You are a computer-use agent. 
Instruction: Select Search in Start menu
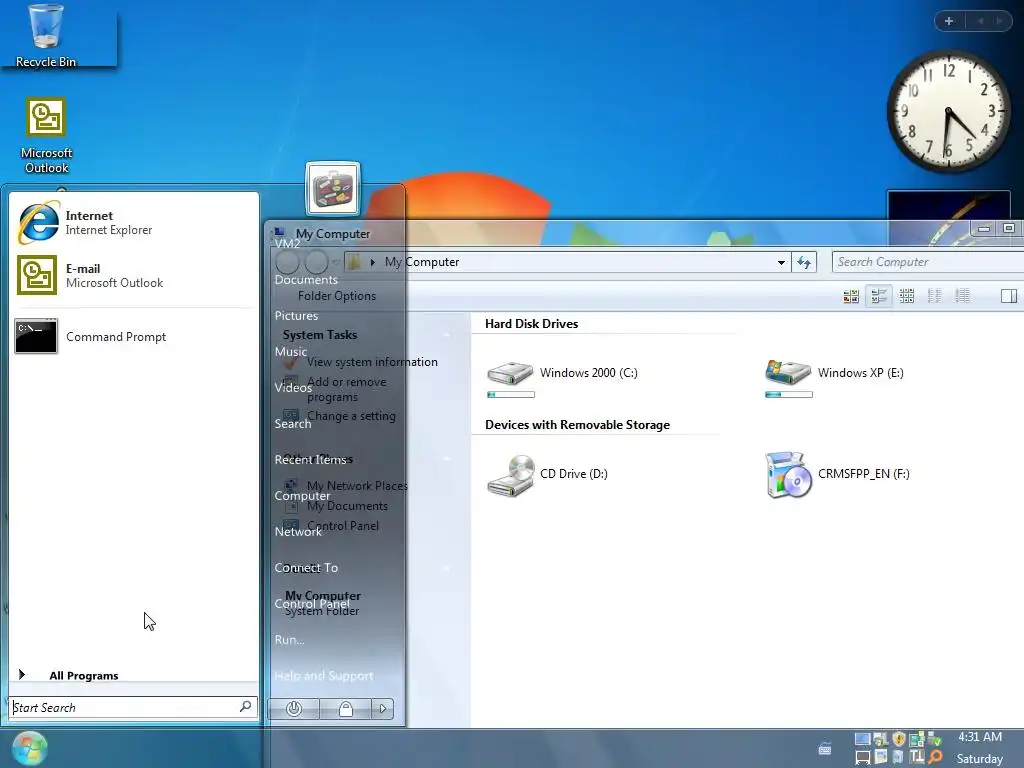(x=293, y=423)
